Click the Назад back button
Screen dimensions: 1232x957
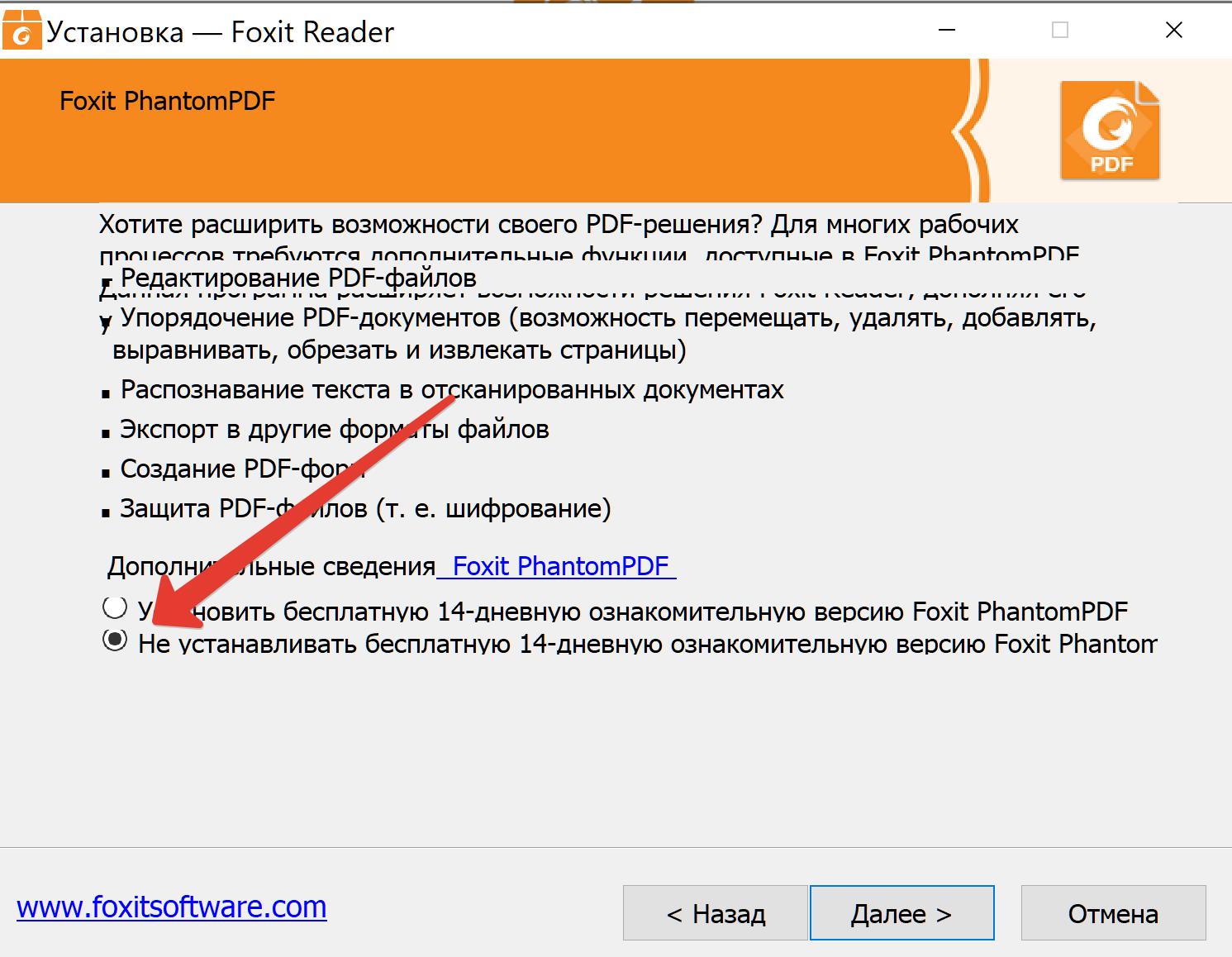(716, 913)
